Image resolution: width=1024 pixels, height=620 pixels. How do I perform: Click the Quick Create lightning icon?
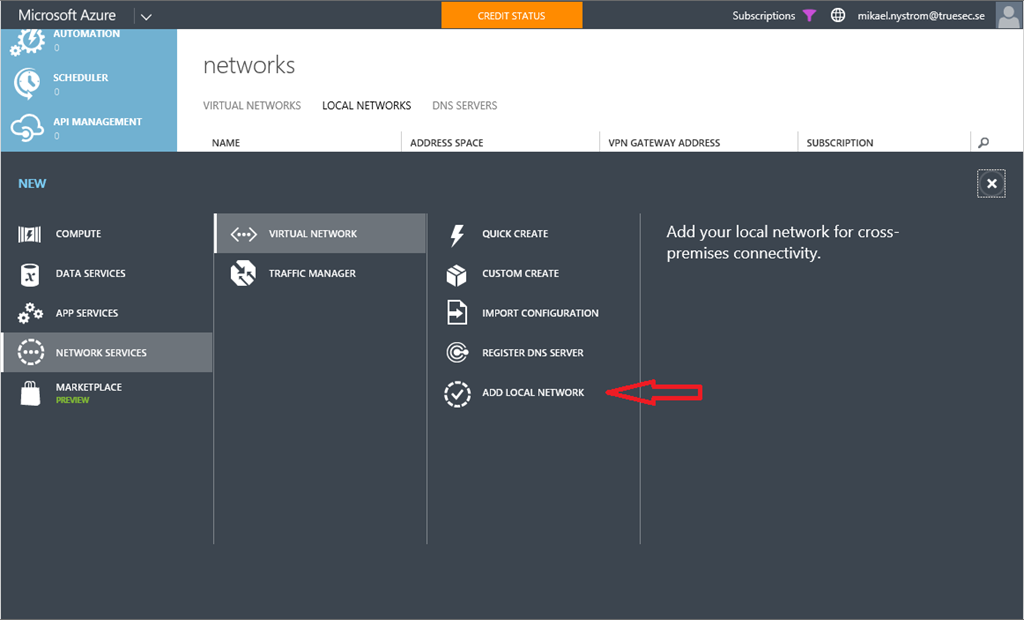pos(457,234)
